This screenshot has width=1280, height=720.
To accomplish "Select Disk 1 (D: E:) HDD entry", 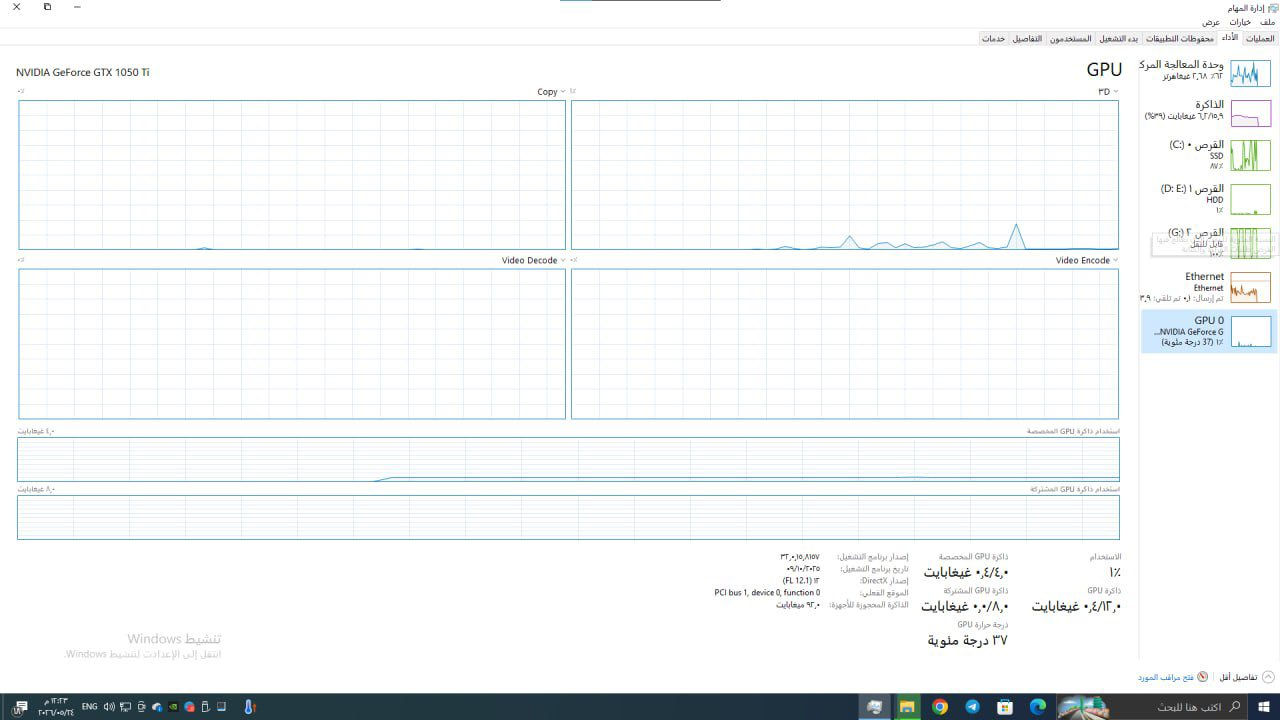I will tap(1209, 198).
